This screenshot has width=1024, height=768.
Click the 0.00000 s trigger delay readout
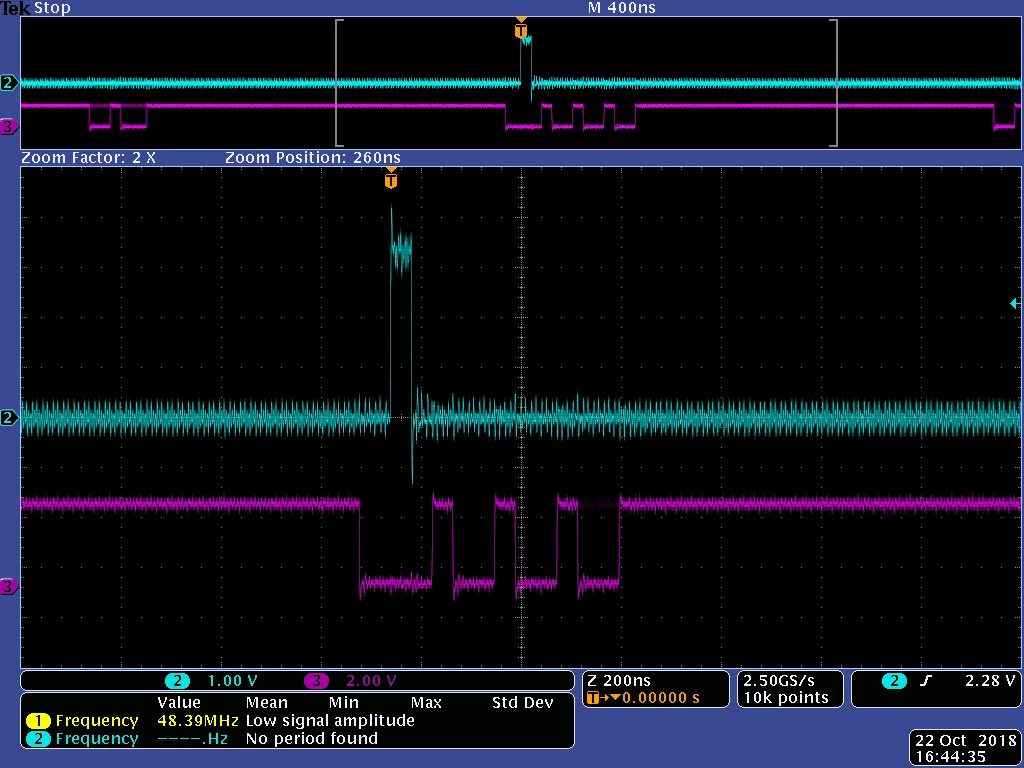click(660, 697)
